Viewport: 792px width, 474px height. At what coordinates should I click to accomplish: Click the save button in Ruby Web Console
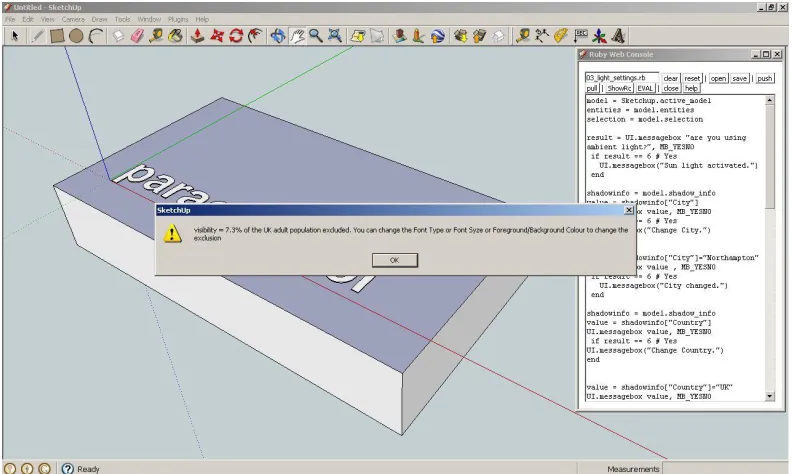[739, 78]
